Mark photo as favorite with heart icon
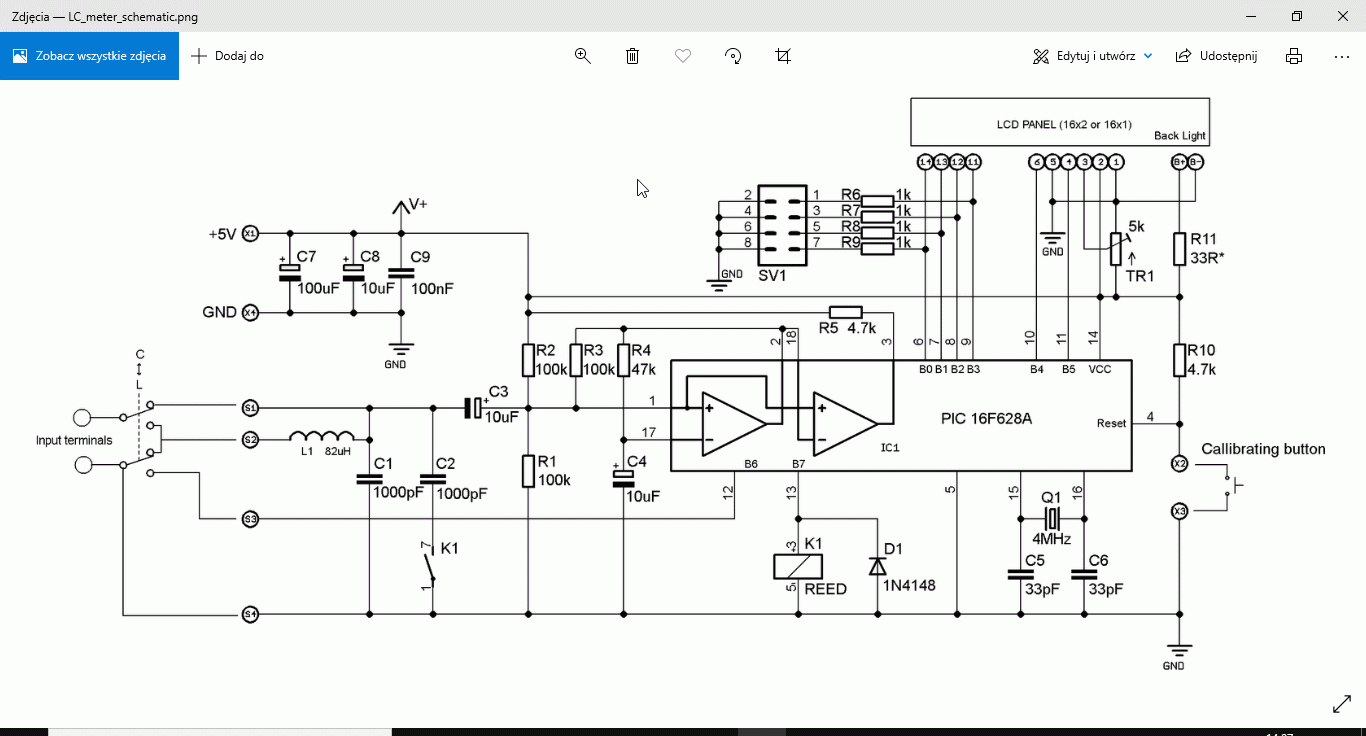The width and height of the screenshot is (1366, 736). tap(683, 56)
